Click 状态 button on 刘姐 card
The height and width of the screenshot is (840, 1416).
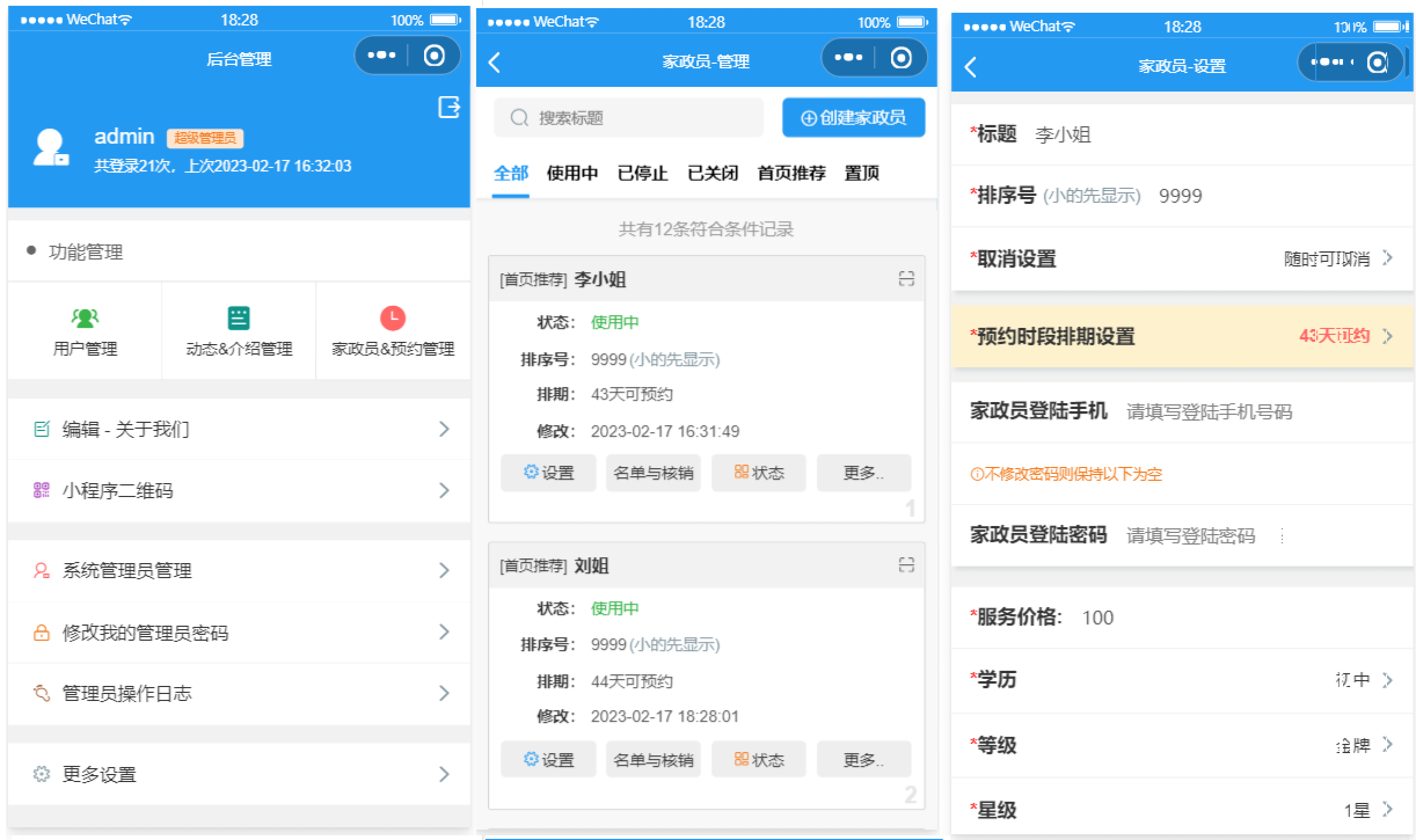tap(758, 759)
